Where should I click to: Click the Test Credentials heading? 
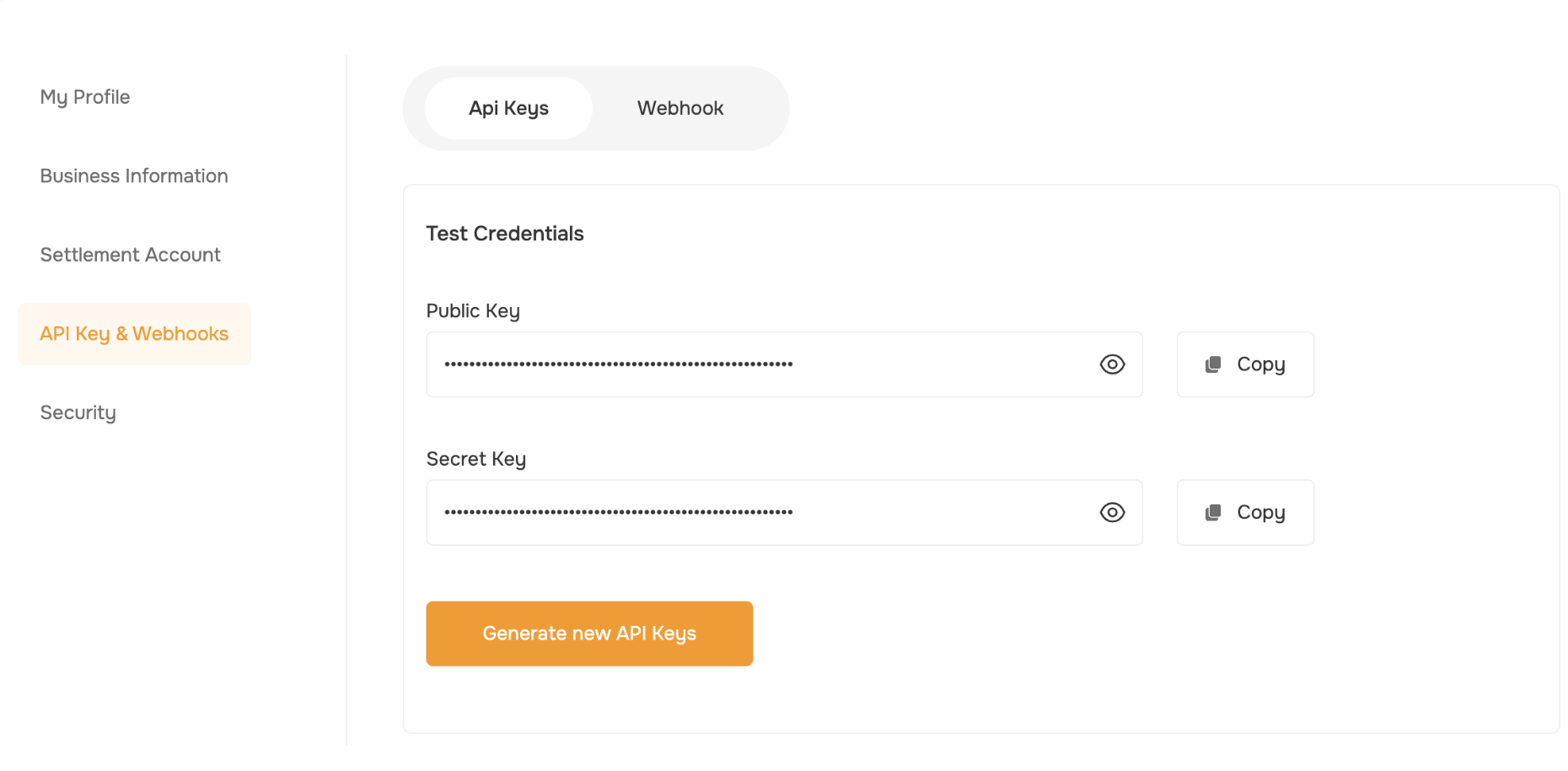505,234
